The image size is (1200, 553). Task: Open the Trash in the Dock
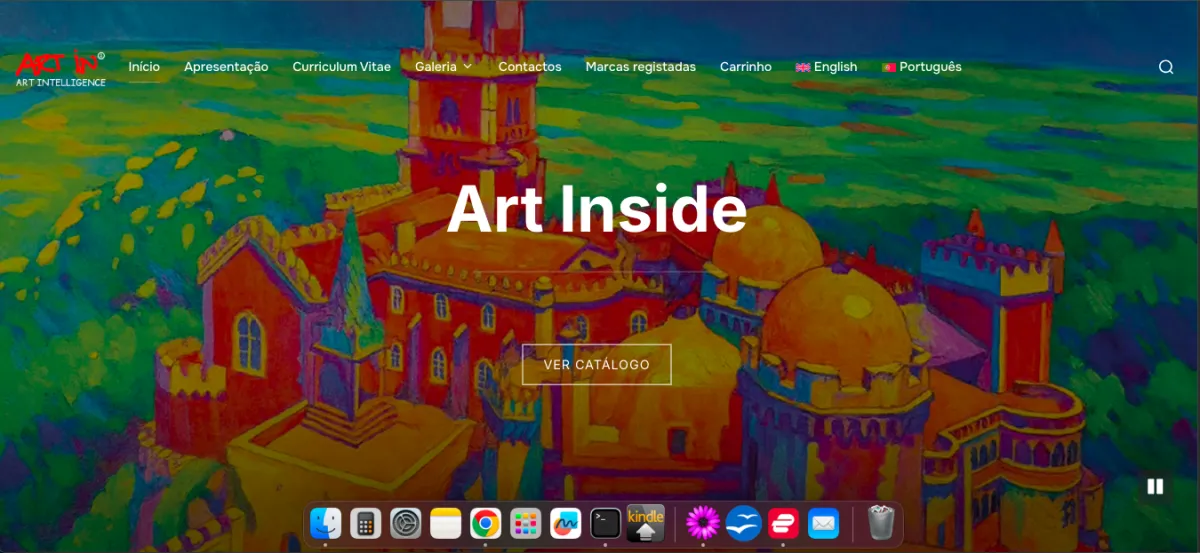(x=880, y=523)
